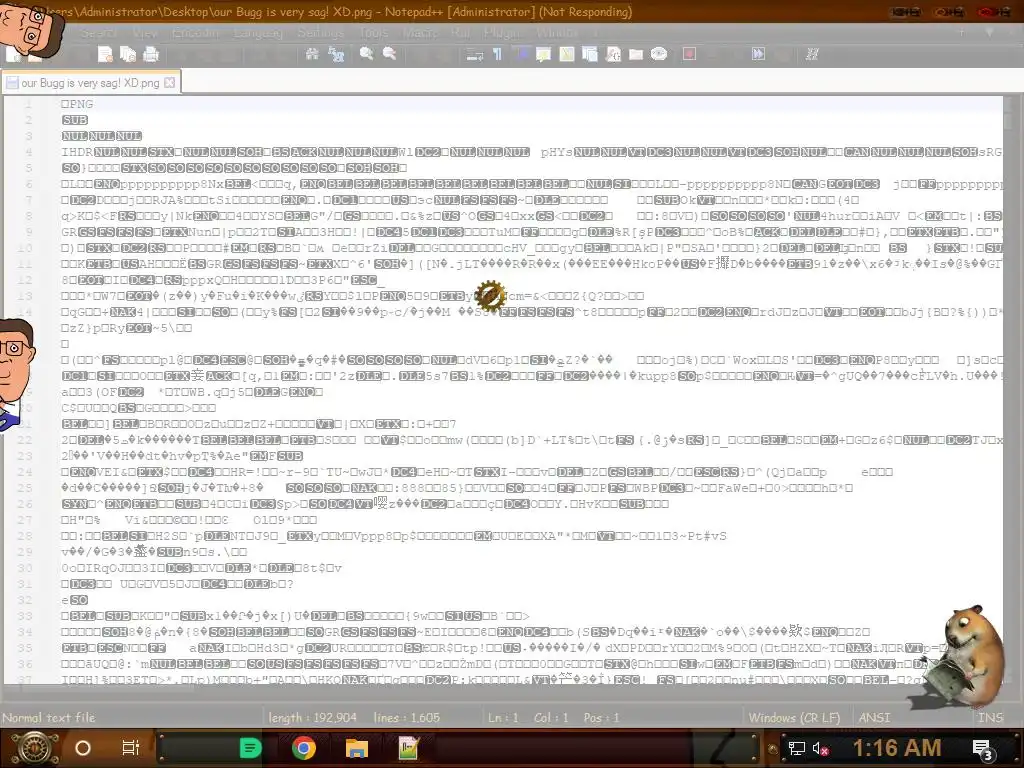Click the Close All documents toolbar icon

(x=128, y=54)
